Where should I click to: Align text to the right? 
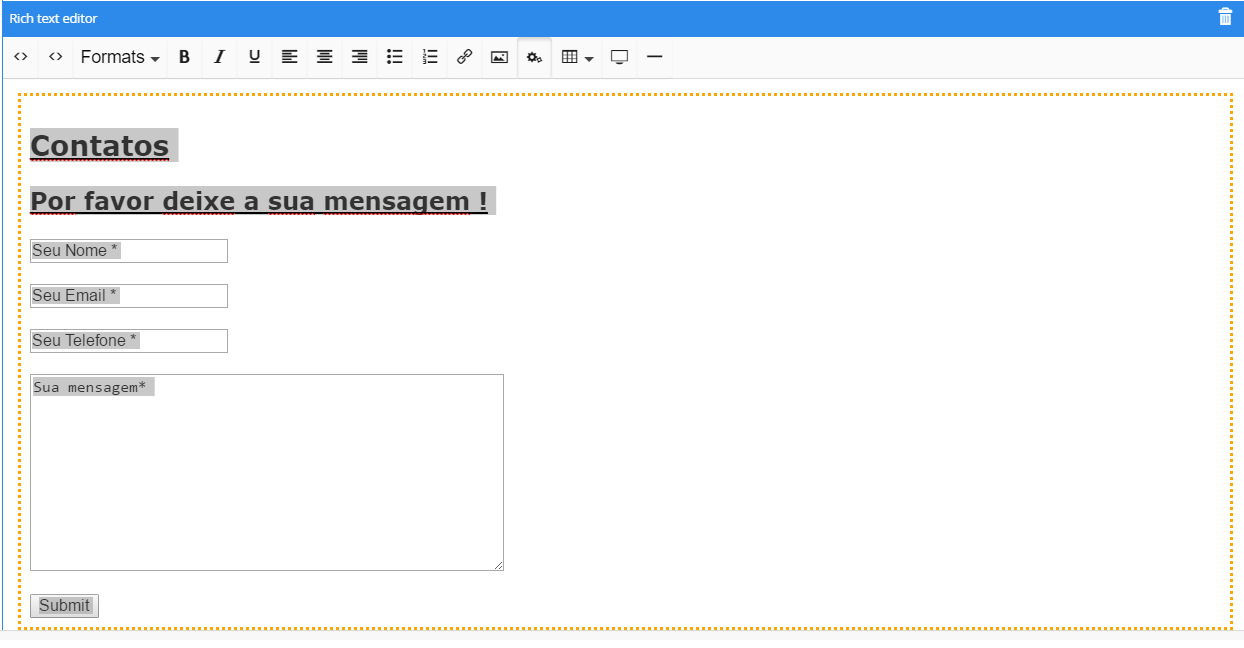click(x=359, y=57)
